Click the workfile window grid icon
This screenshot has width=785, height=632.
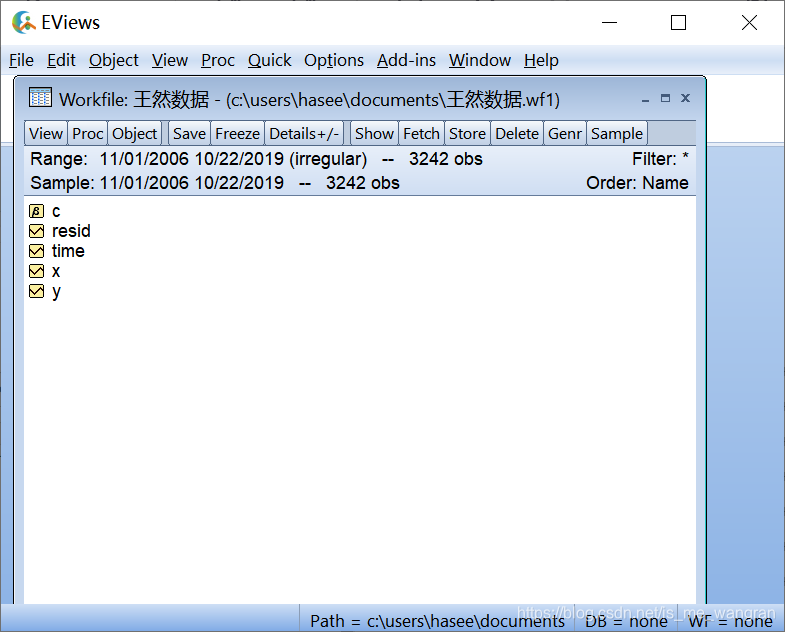(40, 97)
